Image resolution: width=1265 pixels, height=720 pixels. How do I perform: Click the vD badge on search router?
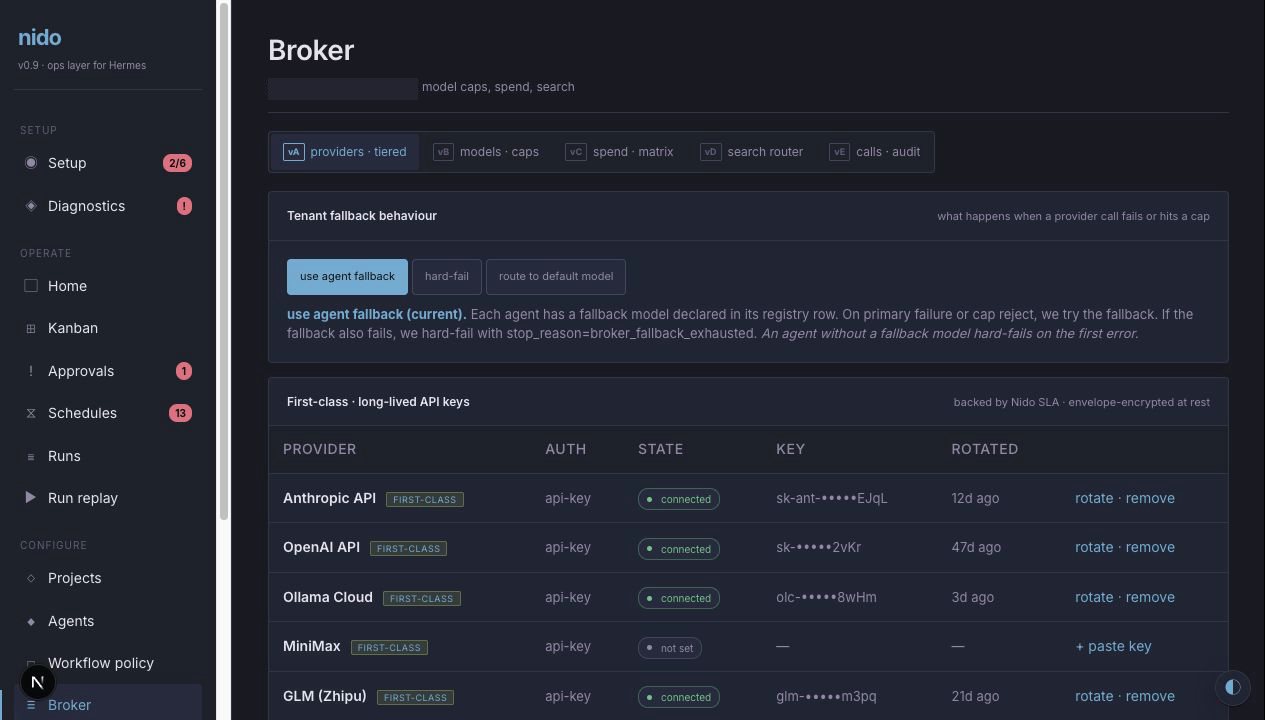click(x=711, y=152)
